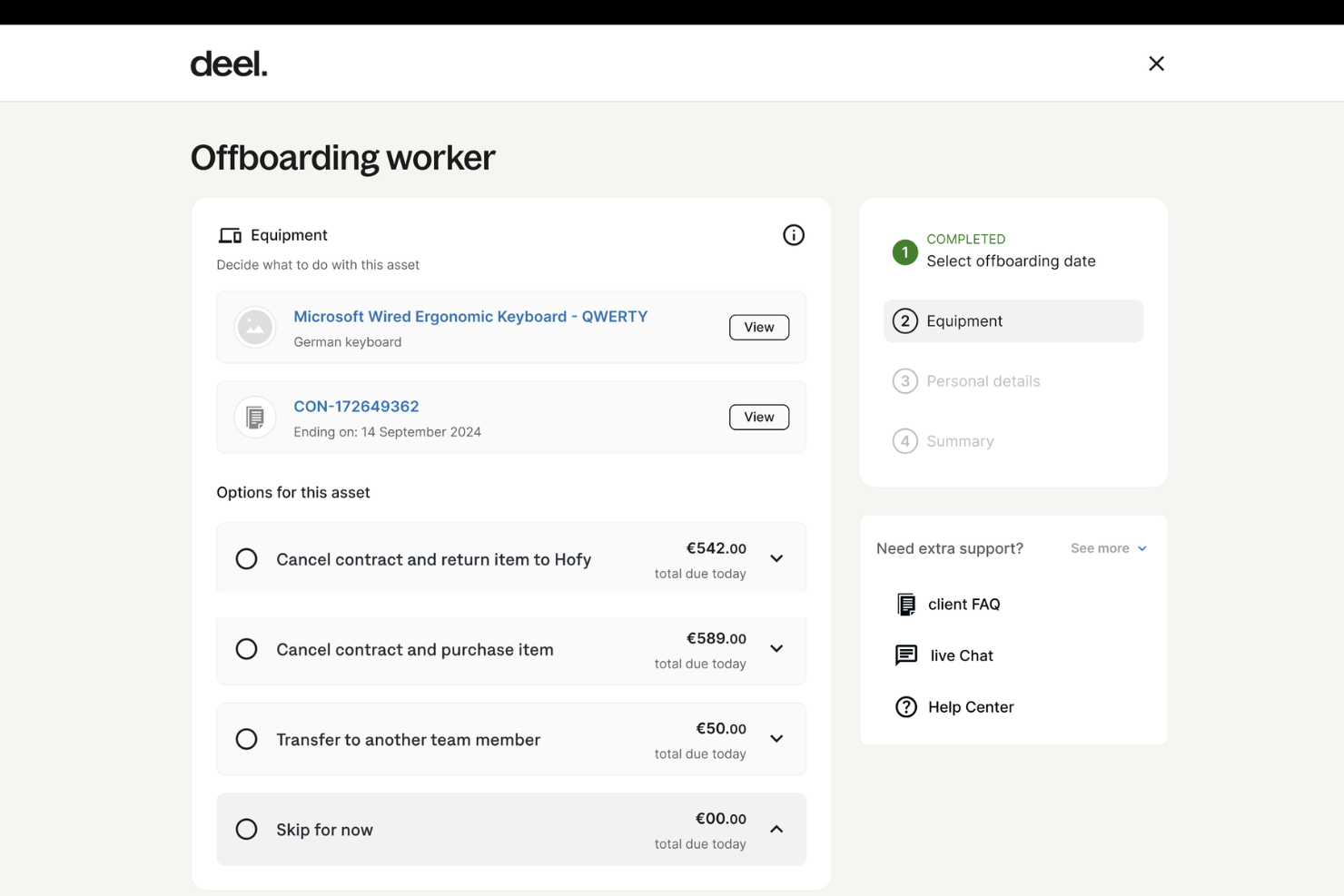Click the Help Center question mark icon

point(905,706)
